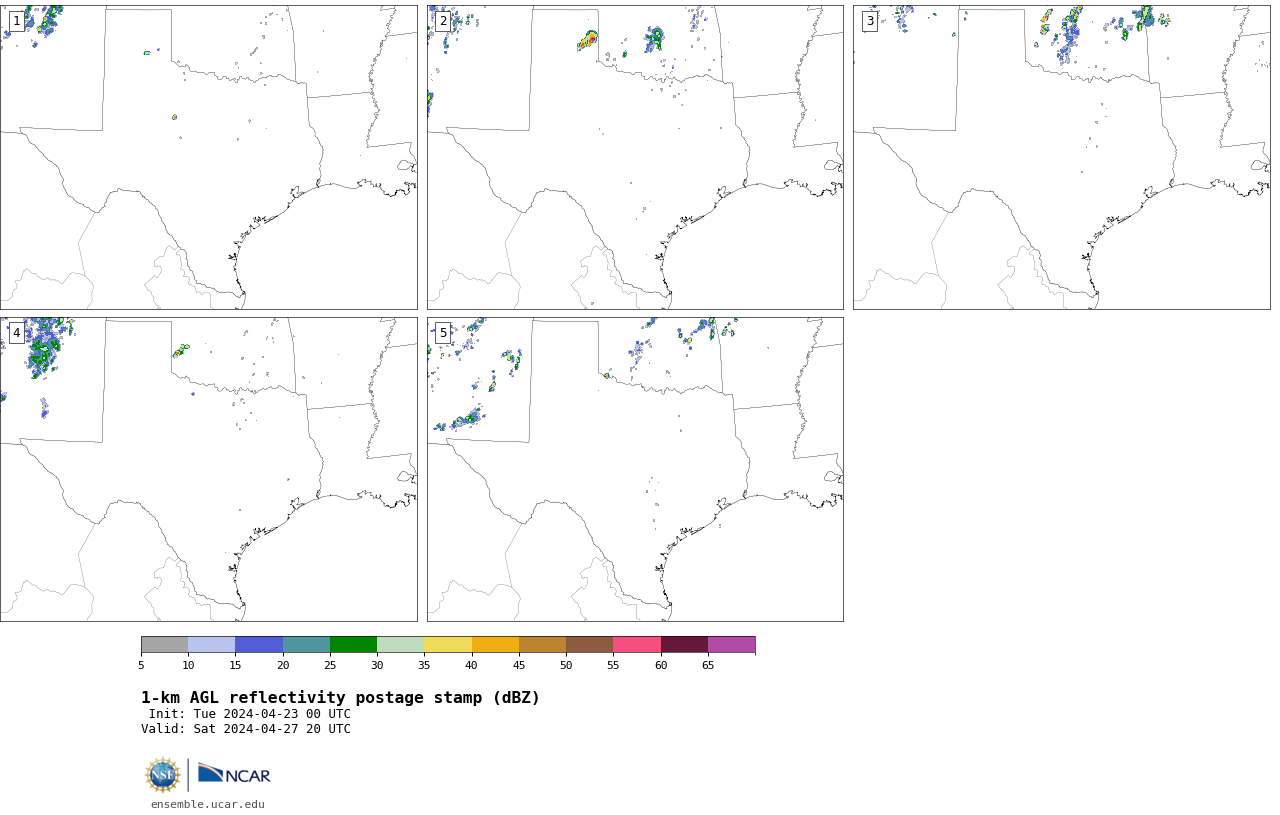Click the member number 2 label box
Viewport: 1280px width, 815px height.
pyautogui.click(x=443, y=21)
